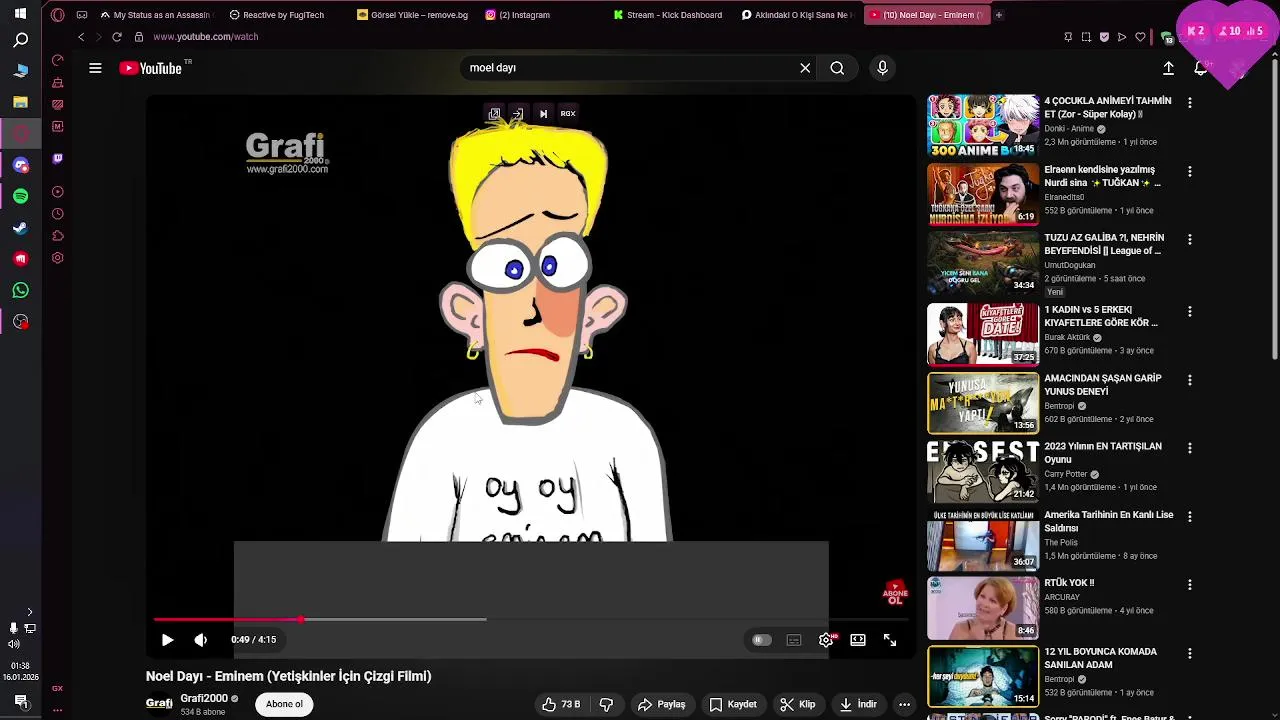Share the video with Paylaş

coord(662,704)
